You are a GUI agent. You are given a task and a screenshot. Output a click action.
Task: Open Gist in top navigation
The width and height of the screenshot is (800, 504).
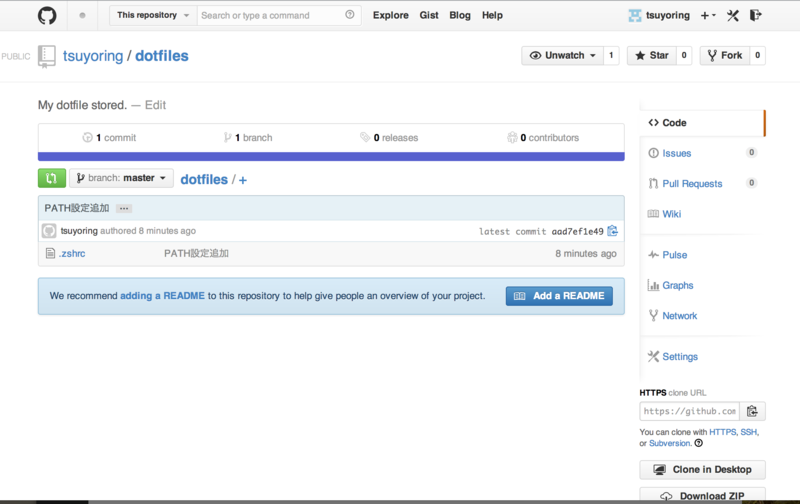click(x=429, y=15)
